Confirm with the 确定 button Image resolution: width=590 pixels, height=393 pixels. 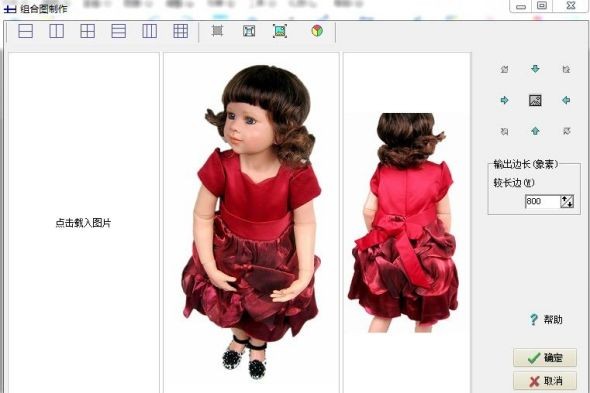click(545, 358)
